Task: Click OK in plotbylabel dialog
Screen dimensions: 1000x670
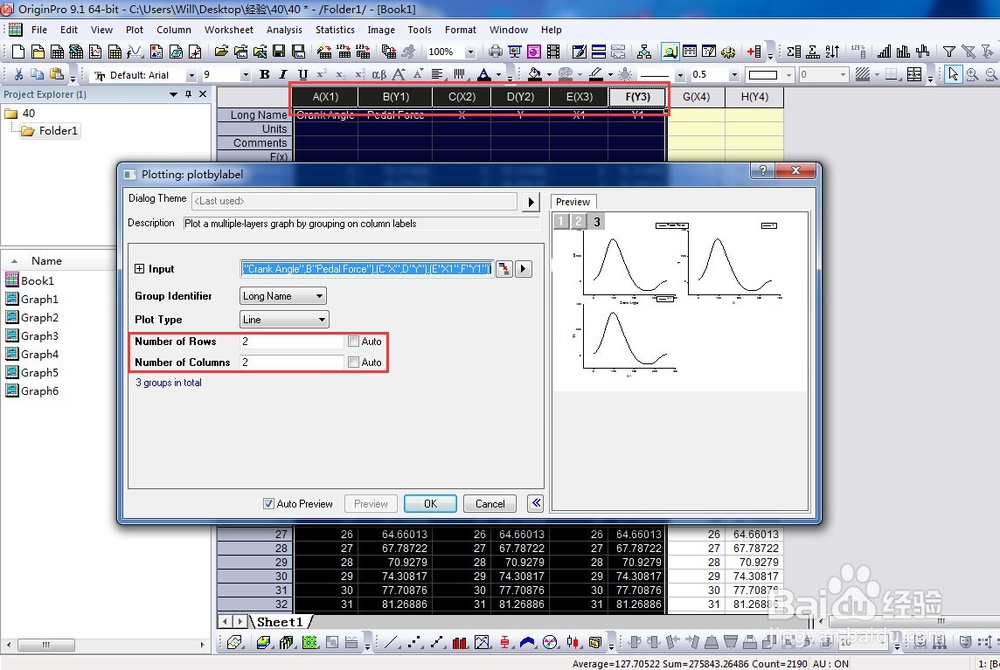Action: point(430,504)
